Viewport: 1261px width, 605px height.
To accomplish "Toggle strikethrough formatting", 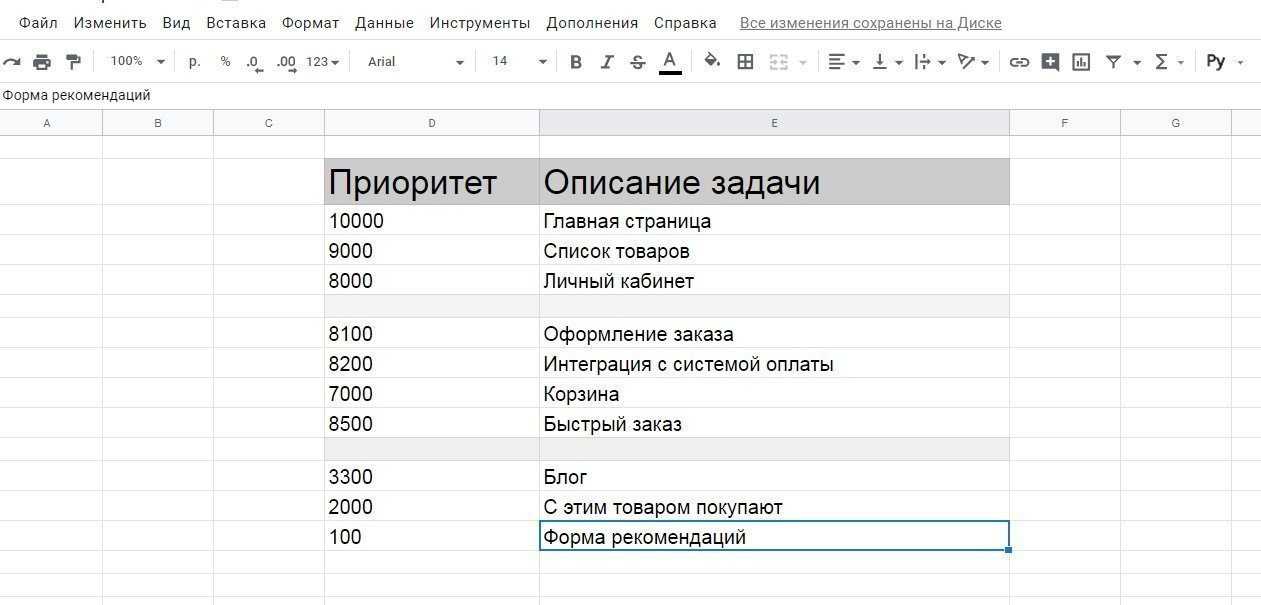I will [x=638, y=62].
